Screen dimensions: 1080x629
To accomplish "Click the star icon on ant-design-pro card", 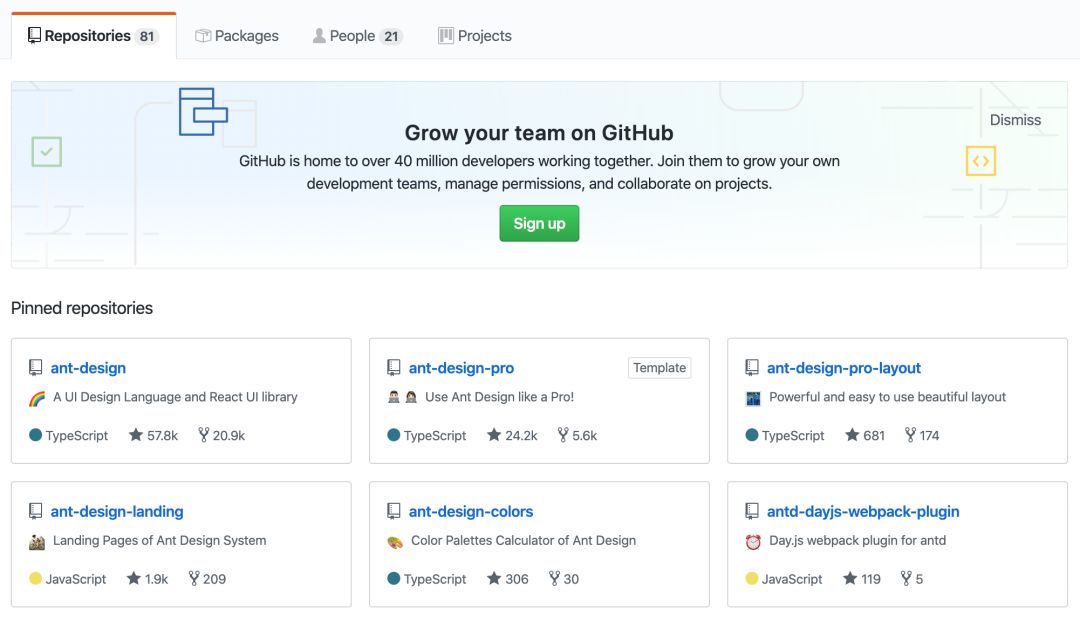I will tap(494, 435).
